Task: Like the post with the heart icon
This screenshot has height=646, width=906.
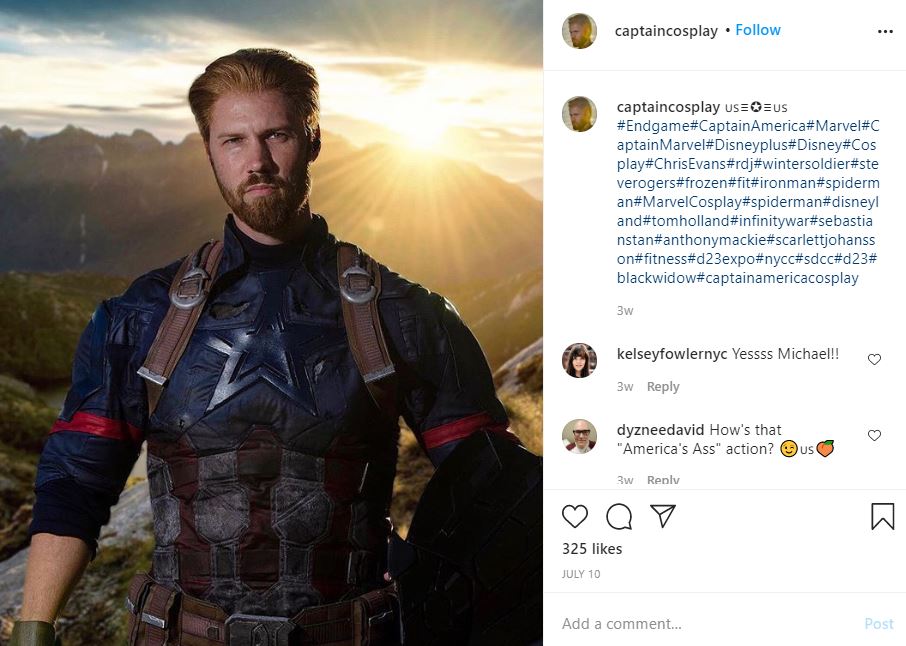Action: click(575, 516)
